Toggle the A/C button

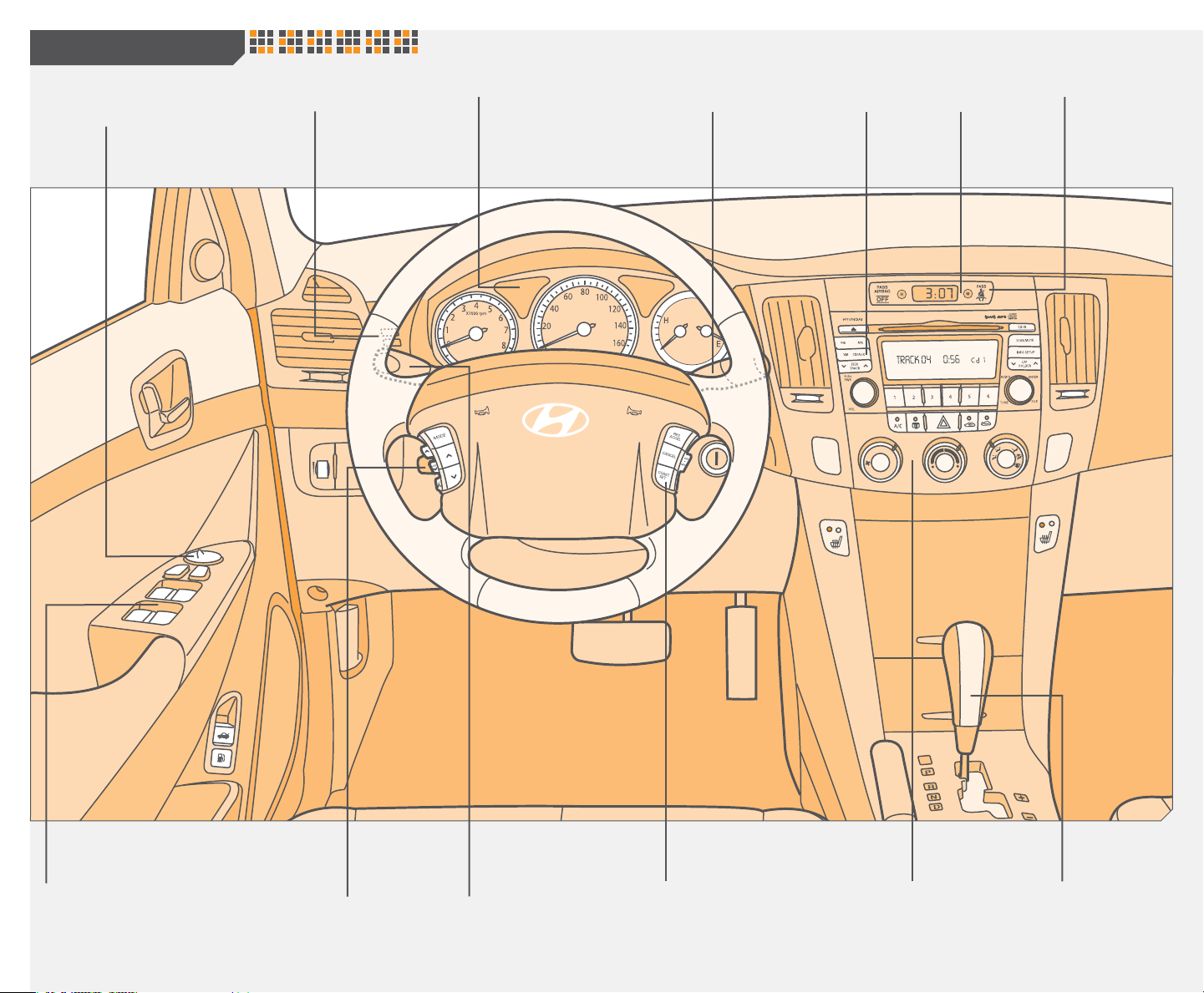tap(897, 422)
